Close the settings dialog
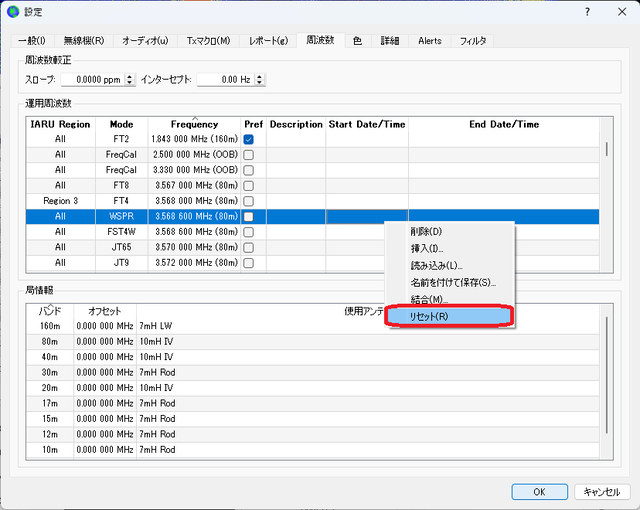This screenshot has height=510, width=640. (622, 12)
